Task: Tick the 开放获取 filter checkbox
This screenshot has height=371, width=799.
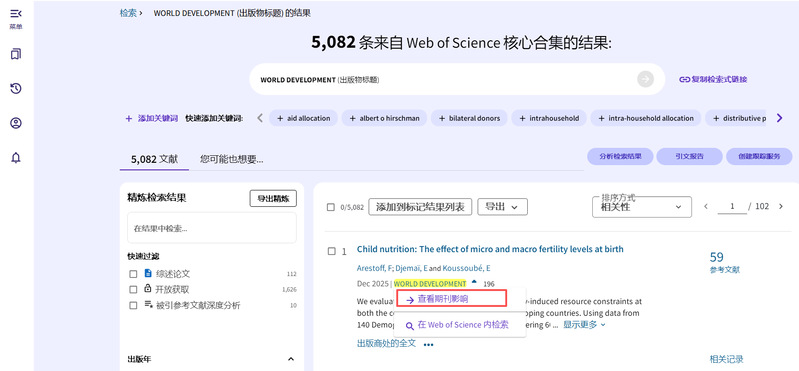Action: tap(133, 289)
